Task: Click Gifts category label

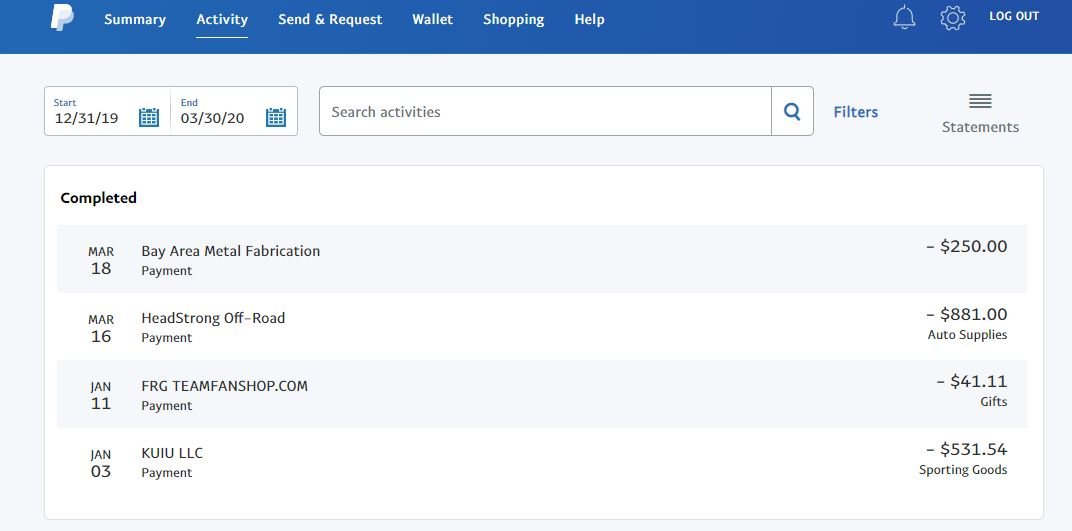Action: (993, 402)
